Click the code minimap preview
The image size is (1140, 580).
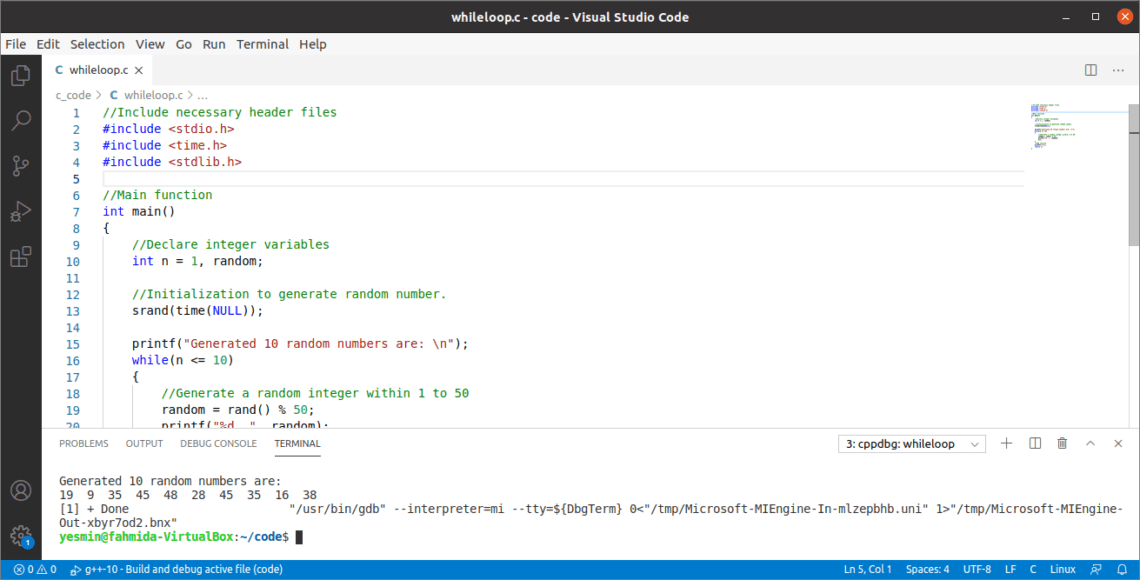pyautogui.click(x=1055, y=125)
